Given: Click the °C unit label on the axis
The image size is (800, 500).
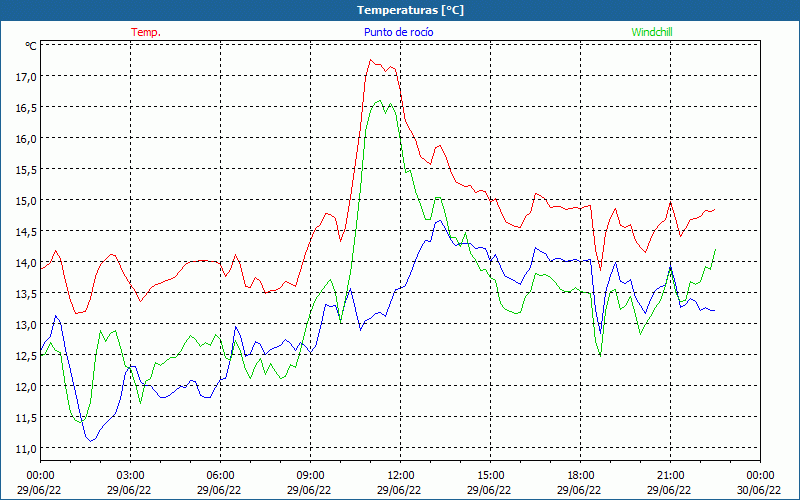Looking at the screenshot, I should pos(31,46).
